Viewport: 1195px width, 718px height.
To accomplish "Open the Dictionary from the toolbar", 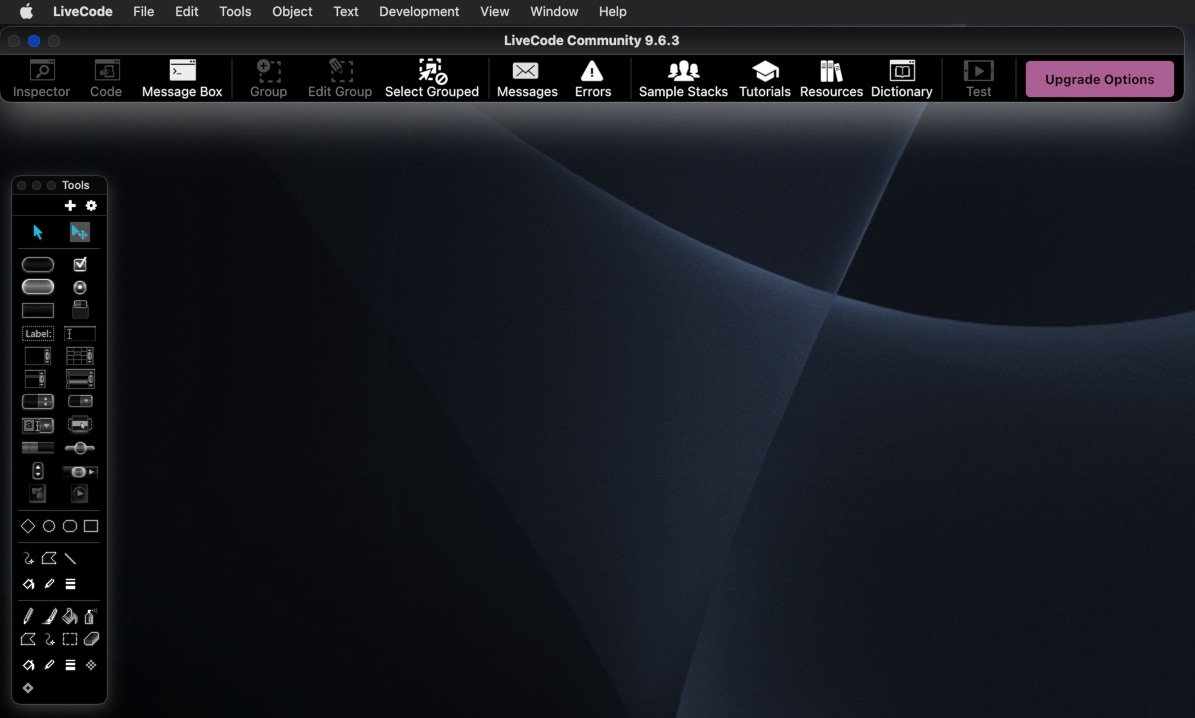I will [x=901, y=79].
